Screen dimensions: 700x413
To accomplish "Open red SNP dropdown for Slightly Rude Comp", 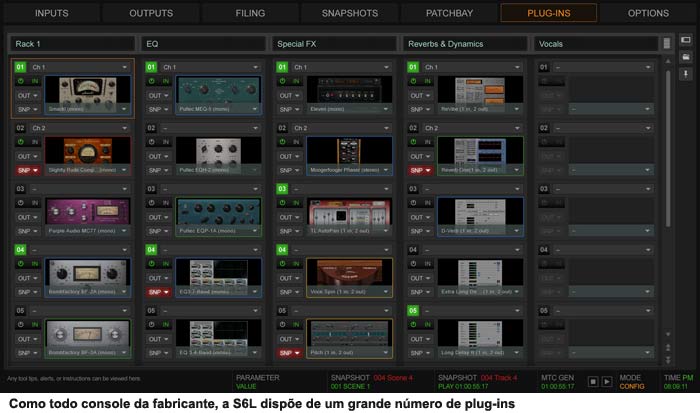I will (28, 171).
